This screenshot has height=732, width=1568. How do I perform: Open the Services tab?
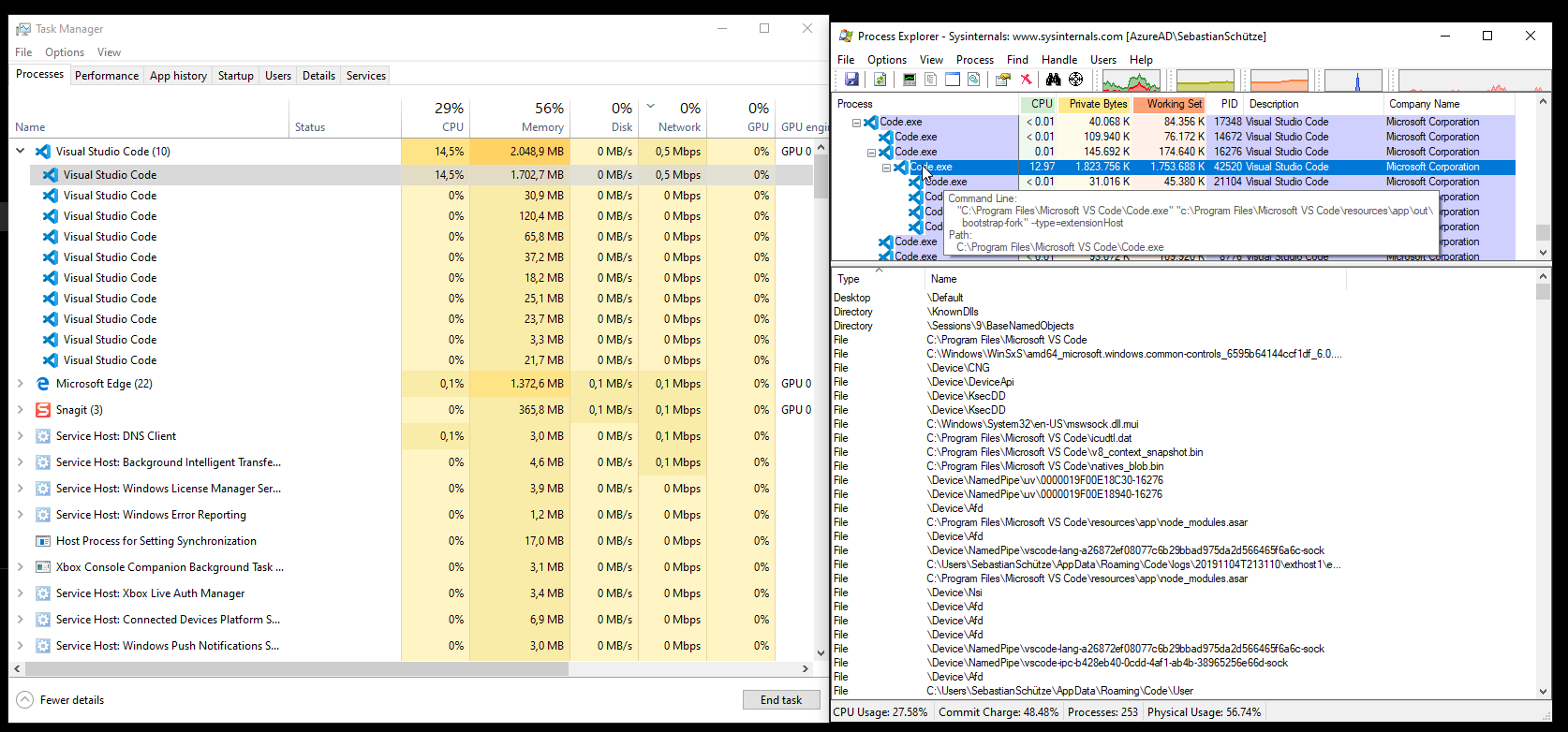pos(366,76)
